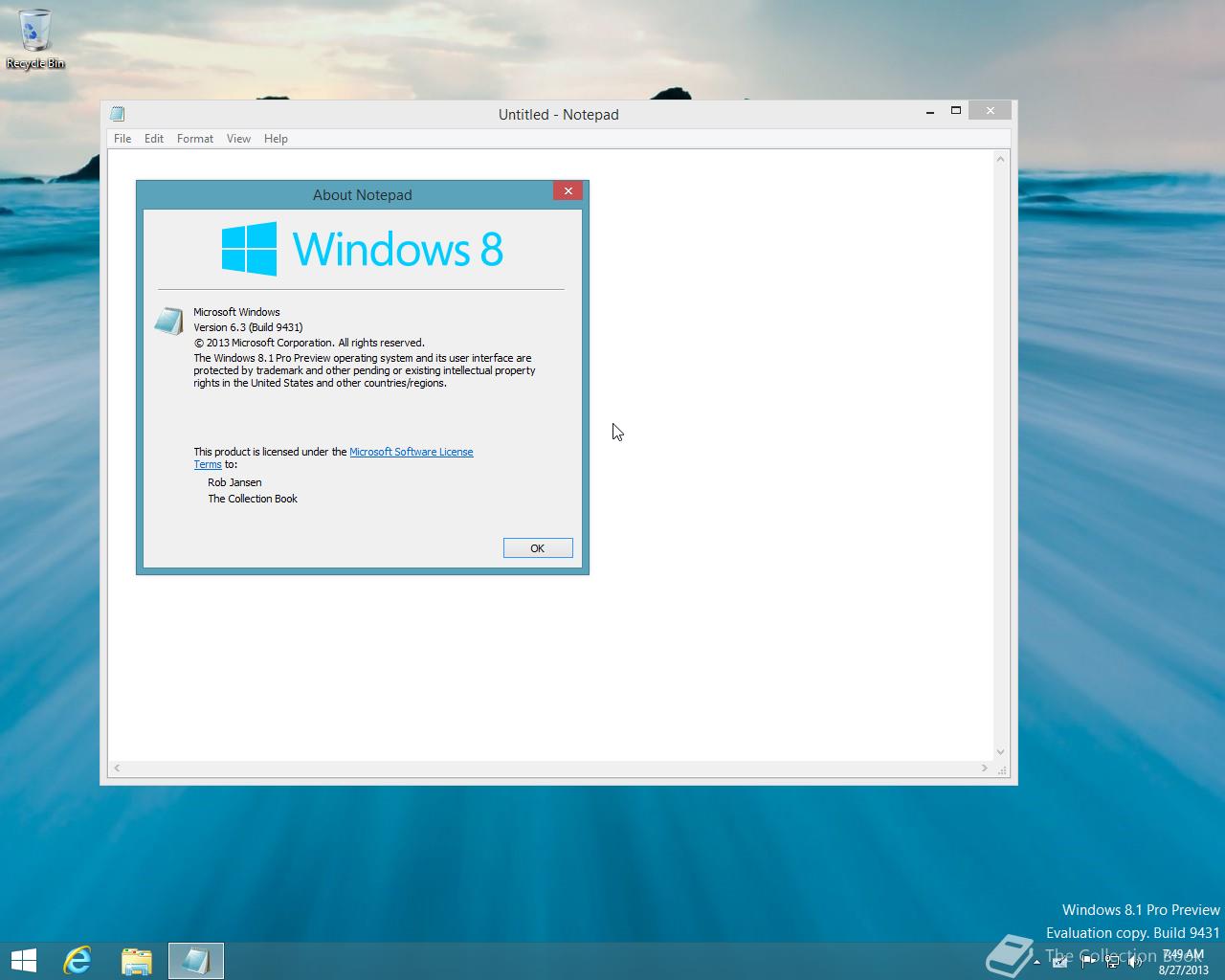This screenshot has width=1225, height=980.
Task: Open the View menu
Action: 238,139
